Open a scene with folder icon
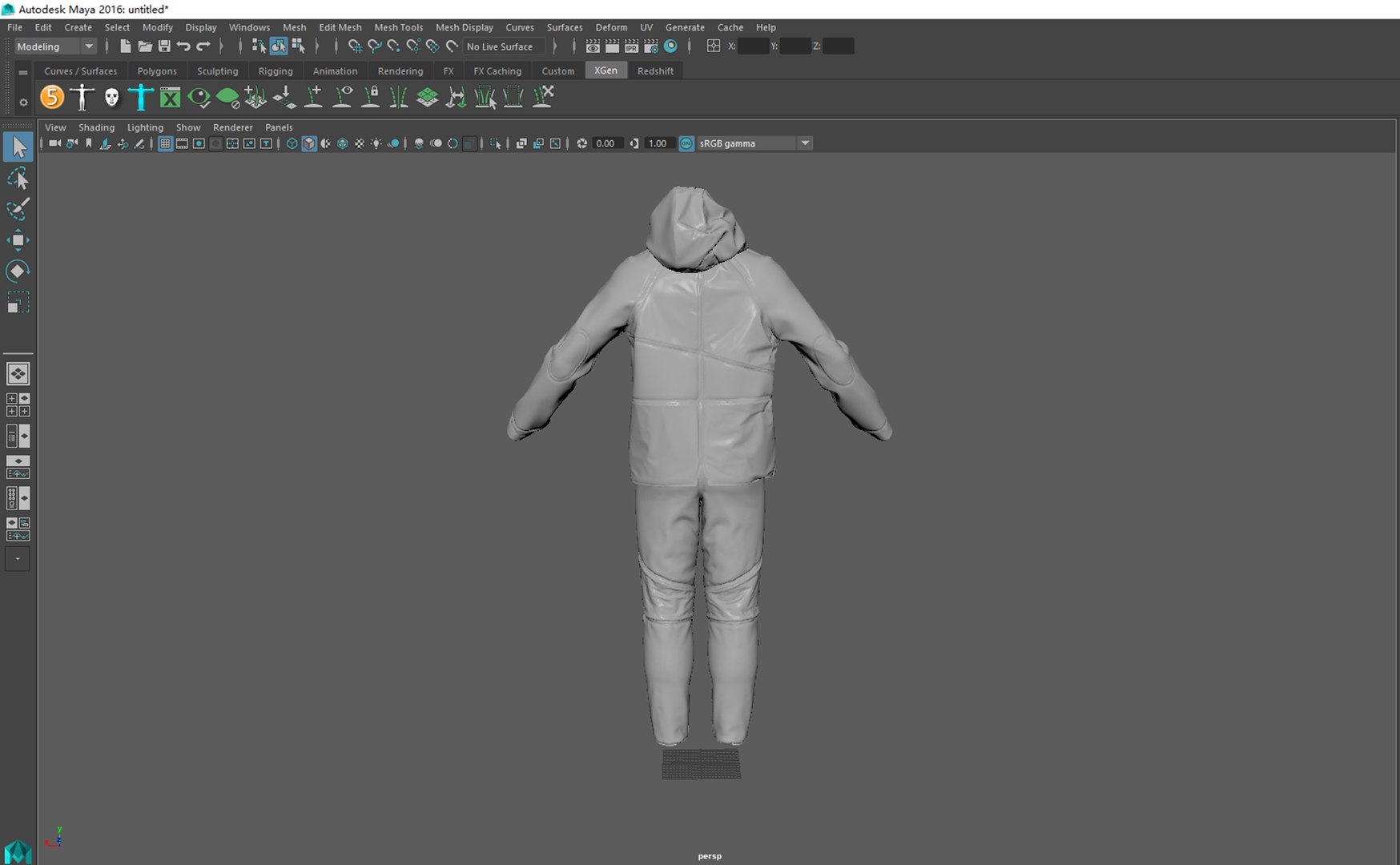1400x865 pixels. point(145,46)
